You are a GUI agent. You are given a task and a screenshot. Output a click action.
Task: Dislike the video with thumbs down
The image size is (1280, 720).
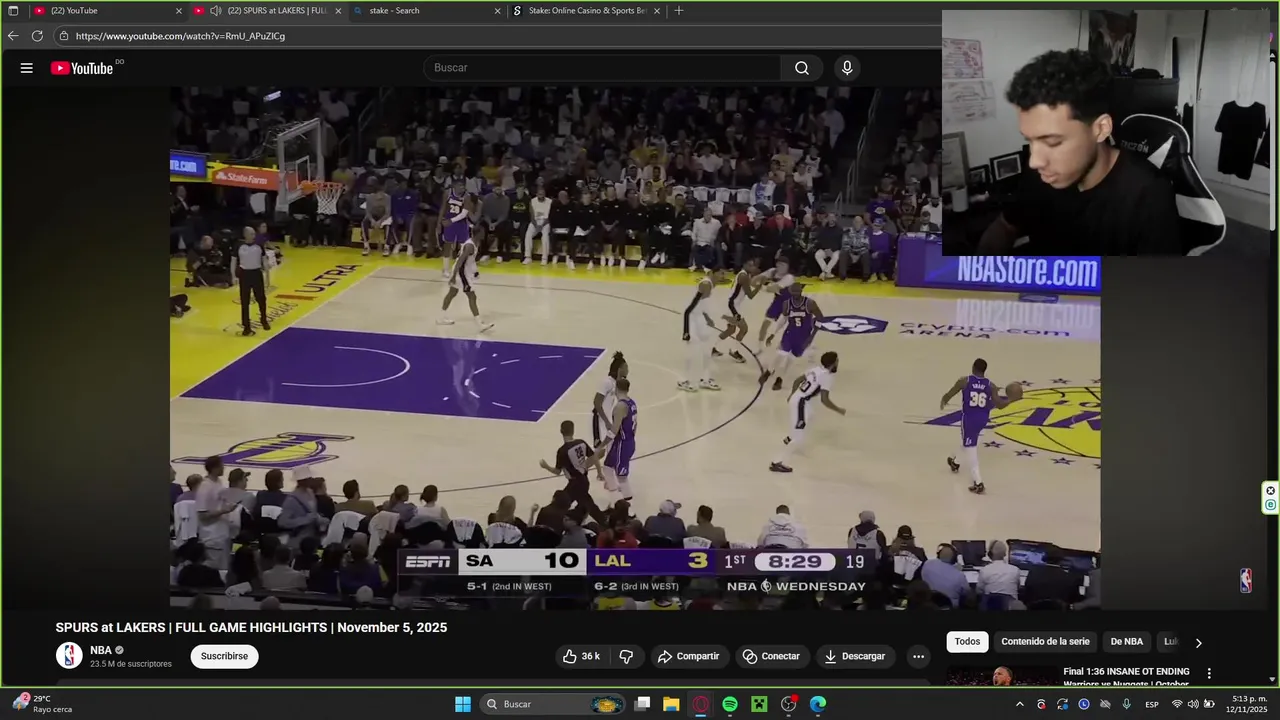tap(626, 656)
